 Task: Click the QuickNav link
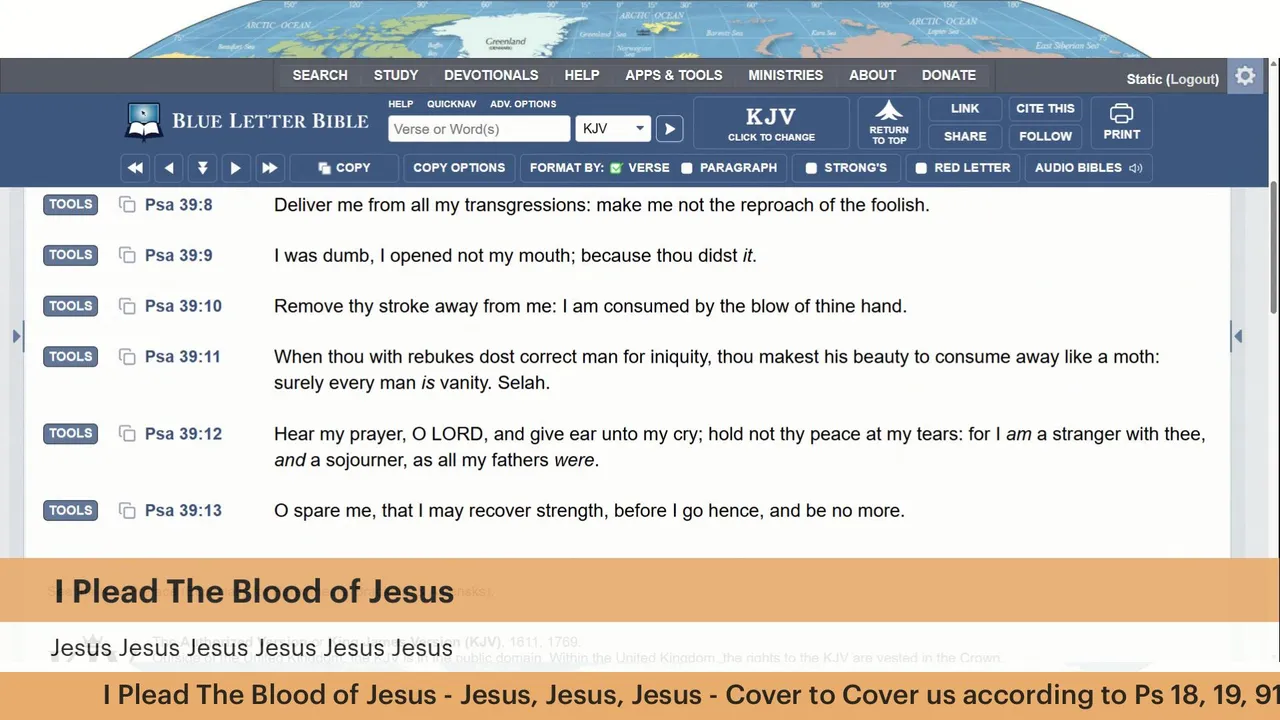(452, 104)
